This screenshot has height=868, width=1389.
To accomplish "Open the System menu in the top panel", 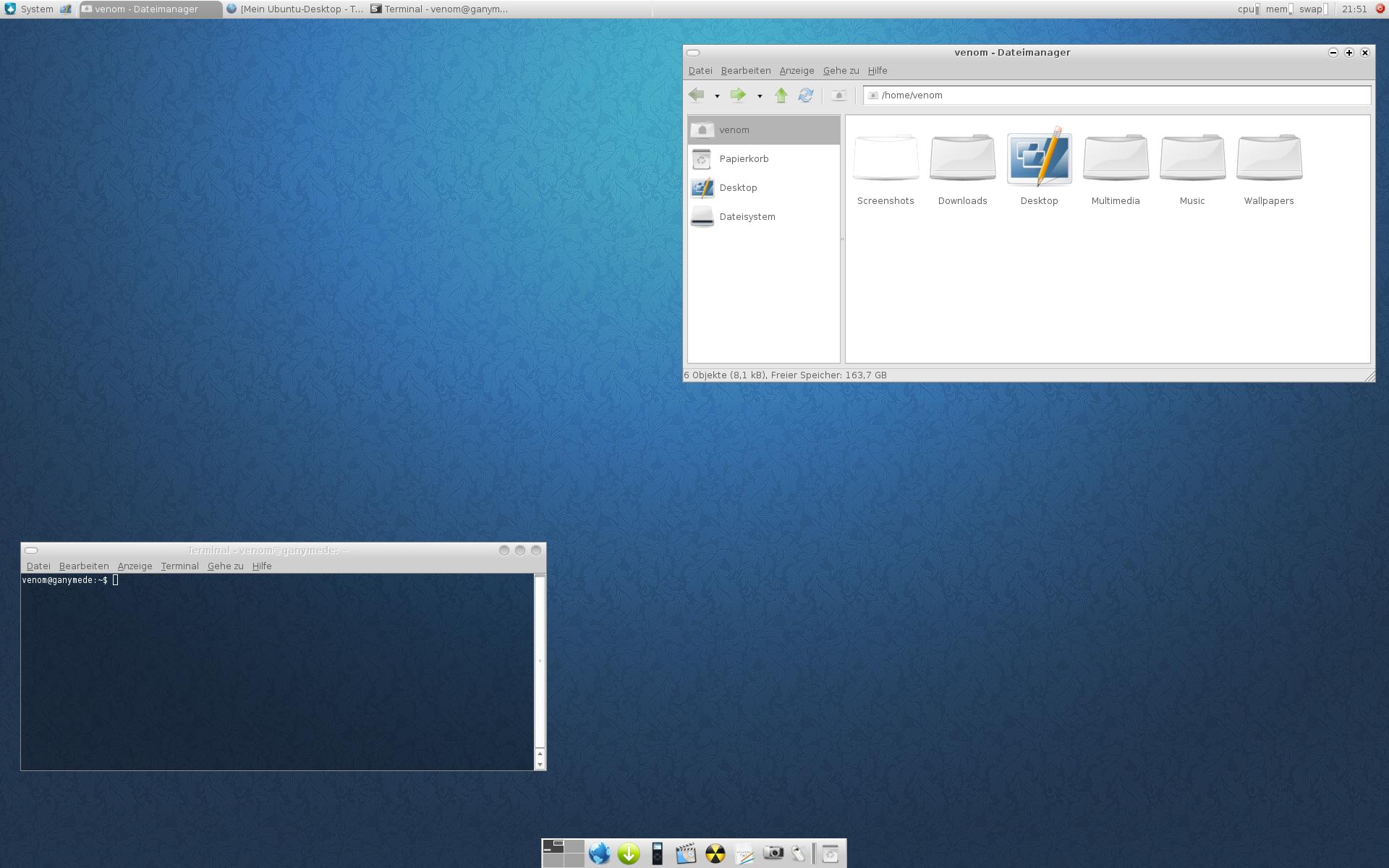I will tap(29, 9).
